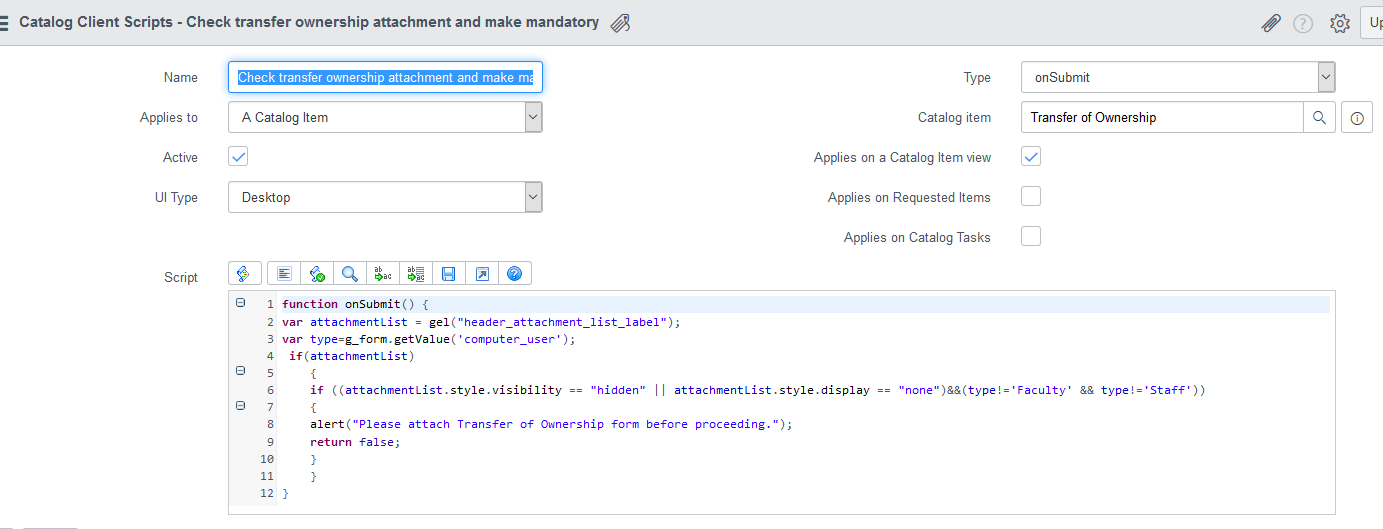Toggle the script syntax highlighting editor
The height and width of the screenshot is (529, 1383).
[245, 273]
